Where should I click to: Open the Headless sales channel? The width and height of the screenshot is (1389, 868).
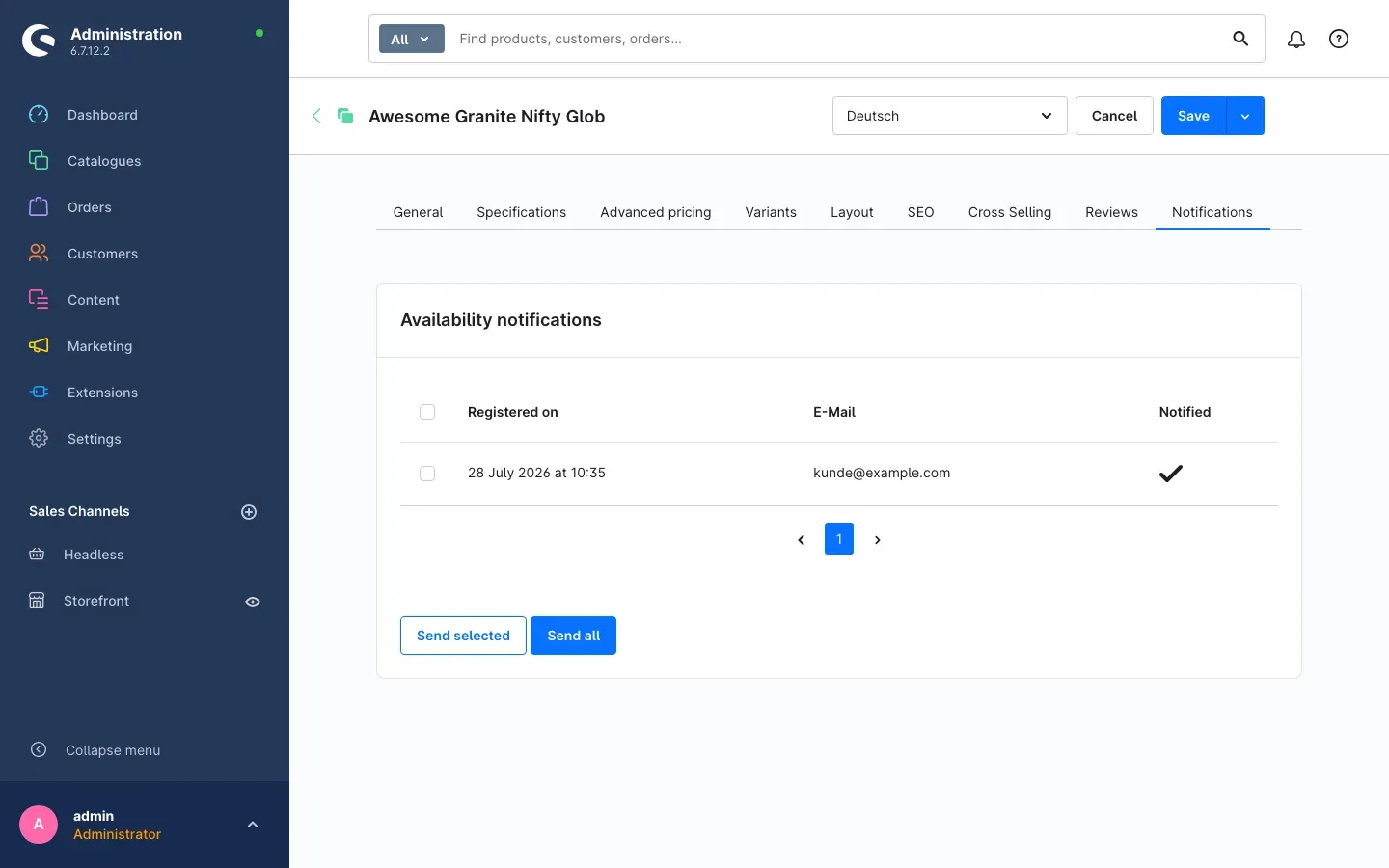94,555
